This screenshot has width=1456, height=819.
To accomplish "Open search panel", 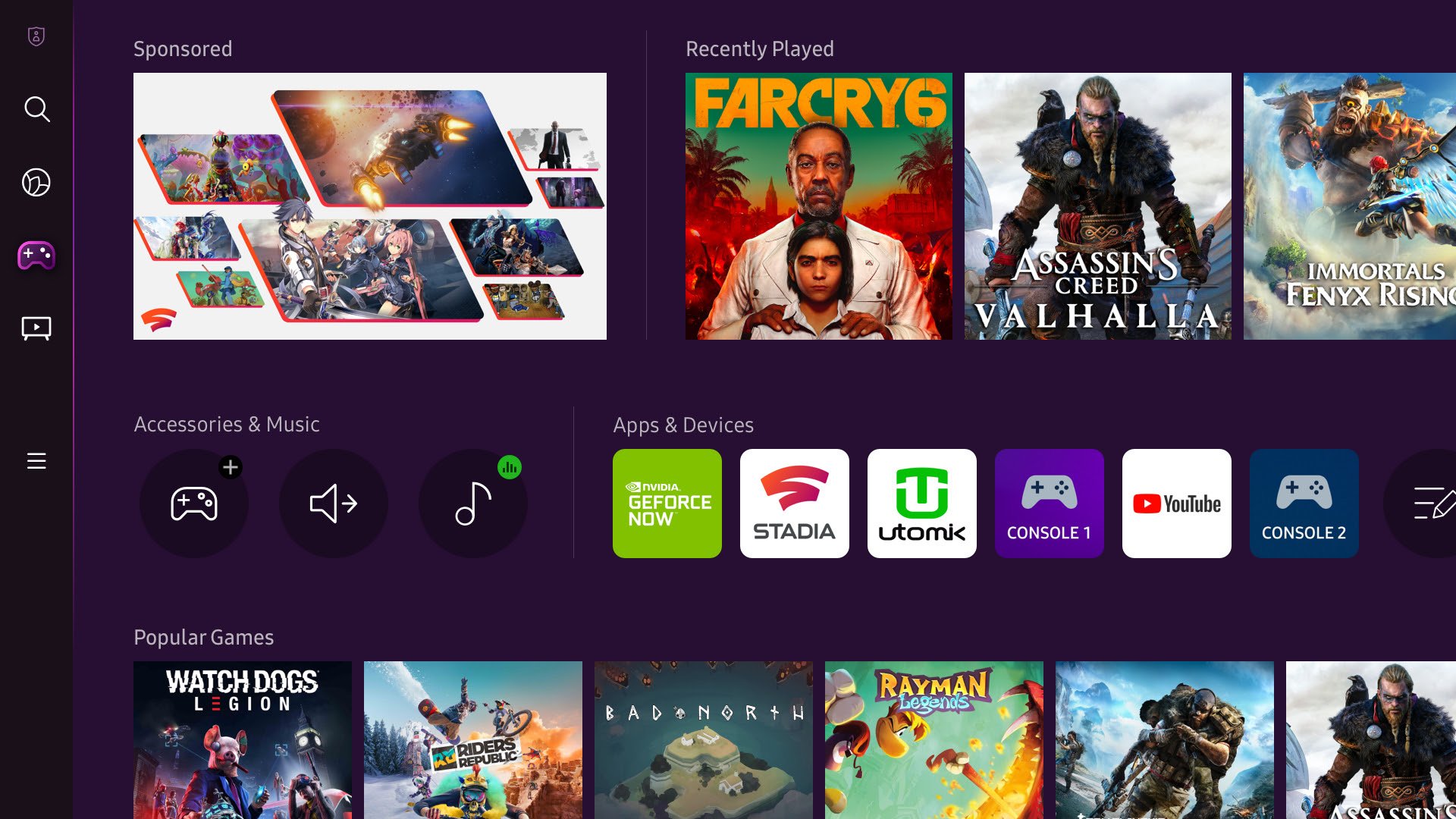I will (x=37, y=108).
